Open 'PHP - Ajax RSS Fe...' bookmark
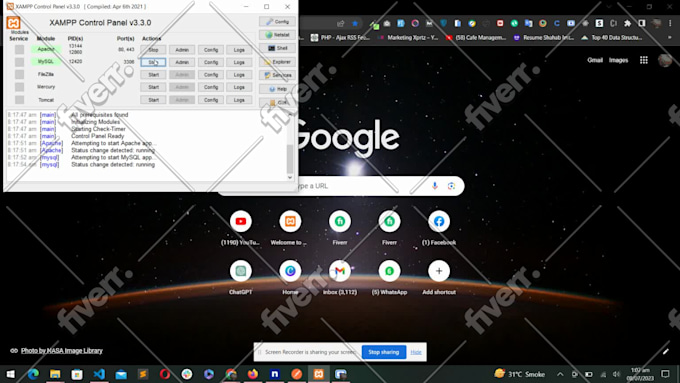 point(340,38)
